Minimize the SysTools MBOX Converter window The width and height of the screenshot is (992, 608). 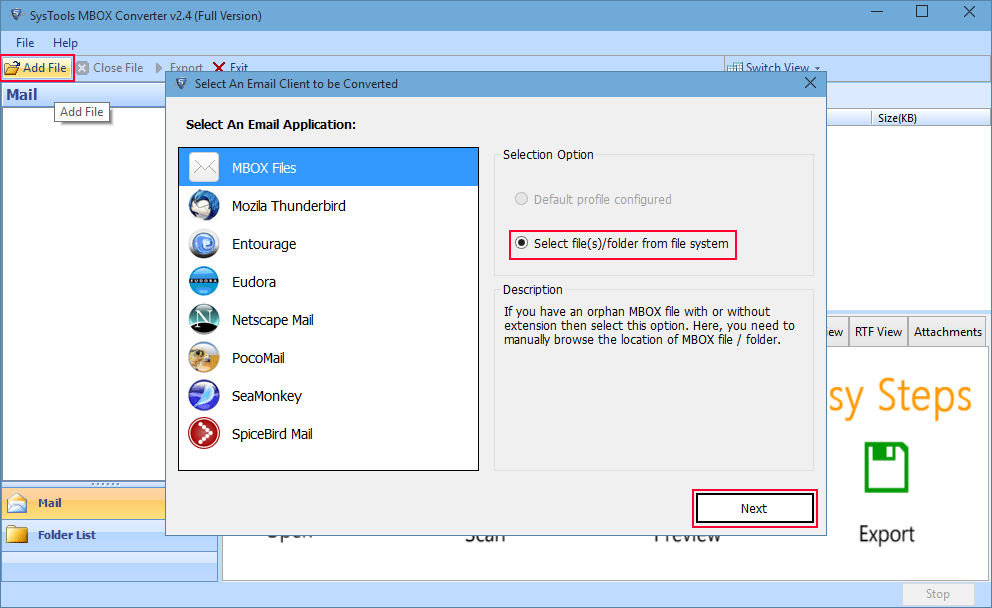coord(876,11)
